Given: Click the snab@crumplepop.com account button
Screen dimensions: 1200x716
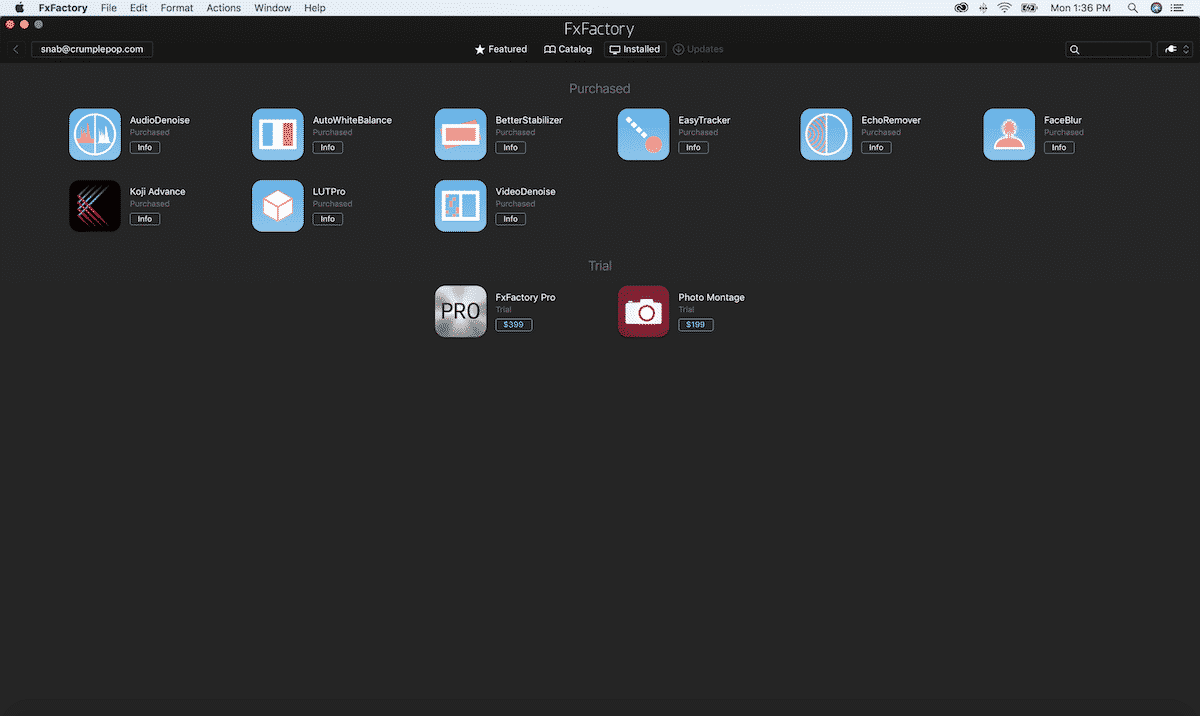Looking at the screenshot, I should tap(92, 49).
